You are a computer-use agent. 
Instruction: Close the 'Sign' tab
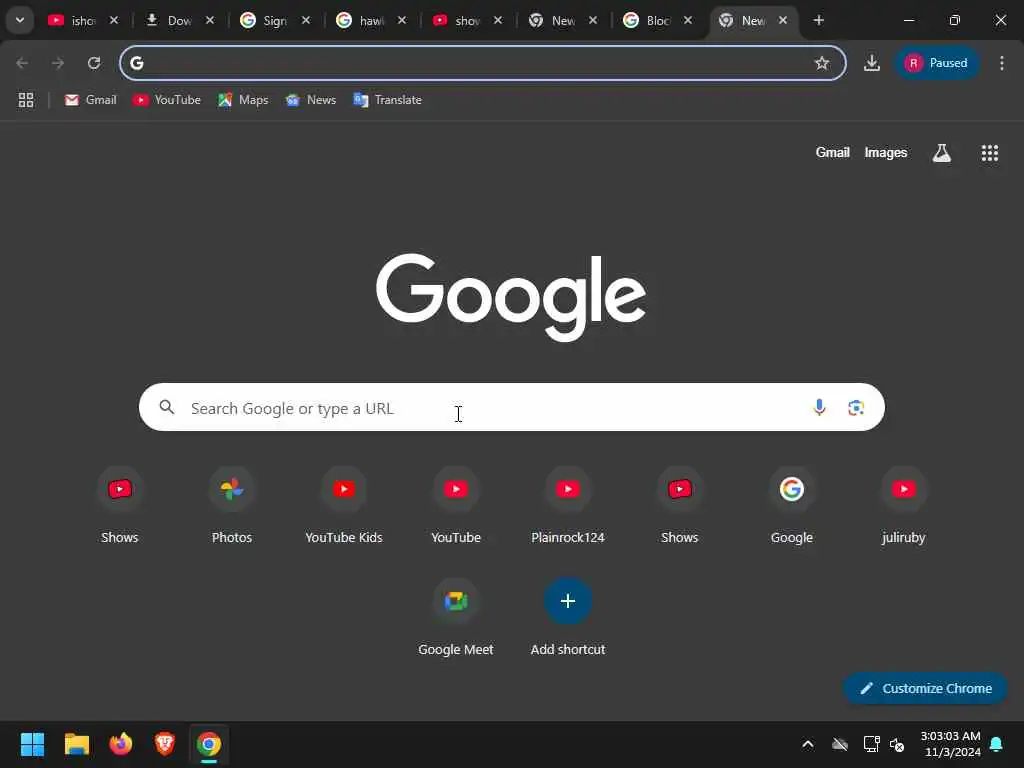click(x=306, y=20)
